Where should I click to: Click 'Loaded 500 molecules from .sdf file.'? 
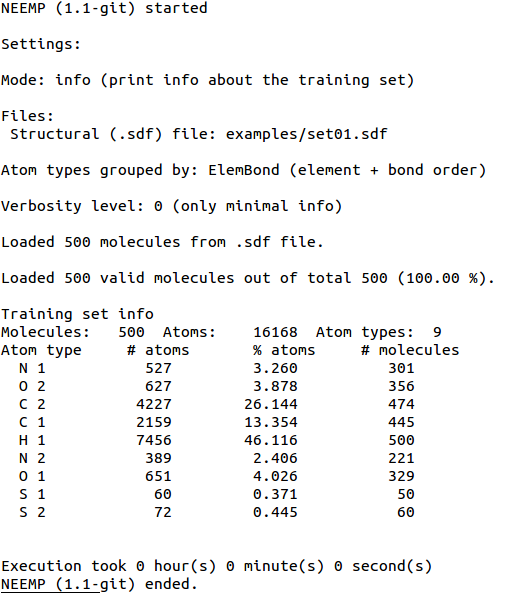(x=162, y=242)
